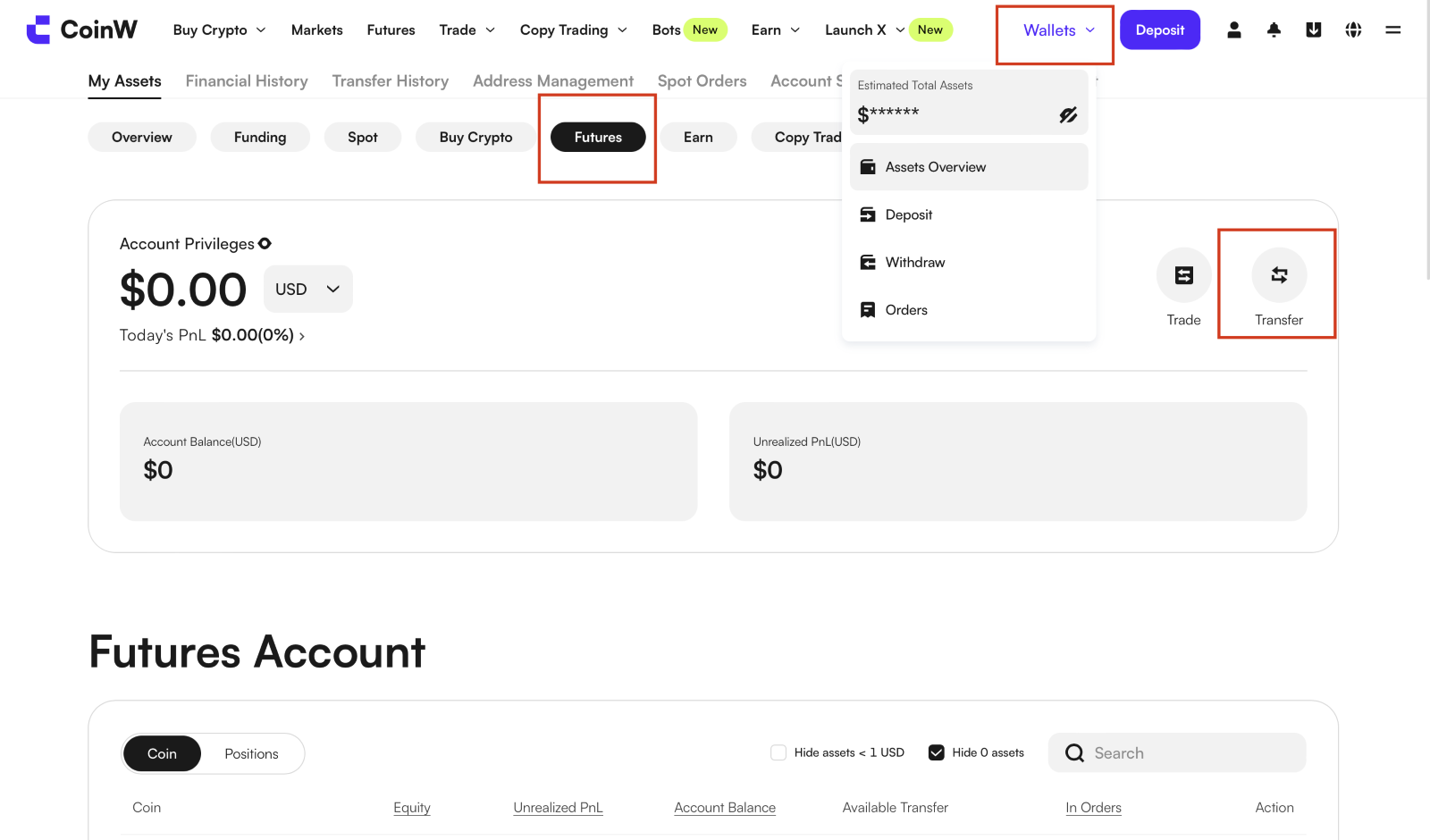Click the Account Balance(USD) card
The image size is (1430, 840).
tap(408, 461)
